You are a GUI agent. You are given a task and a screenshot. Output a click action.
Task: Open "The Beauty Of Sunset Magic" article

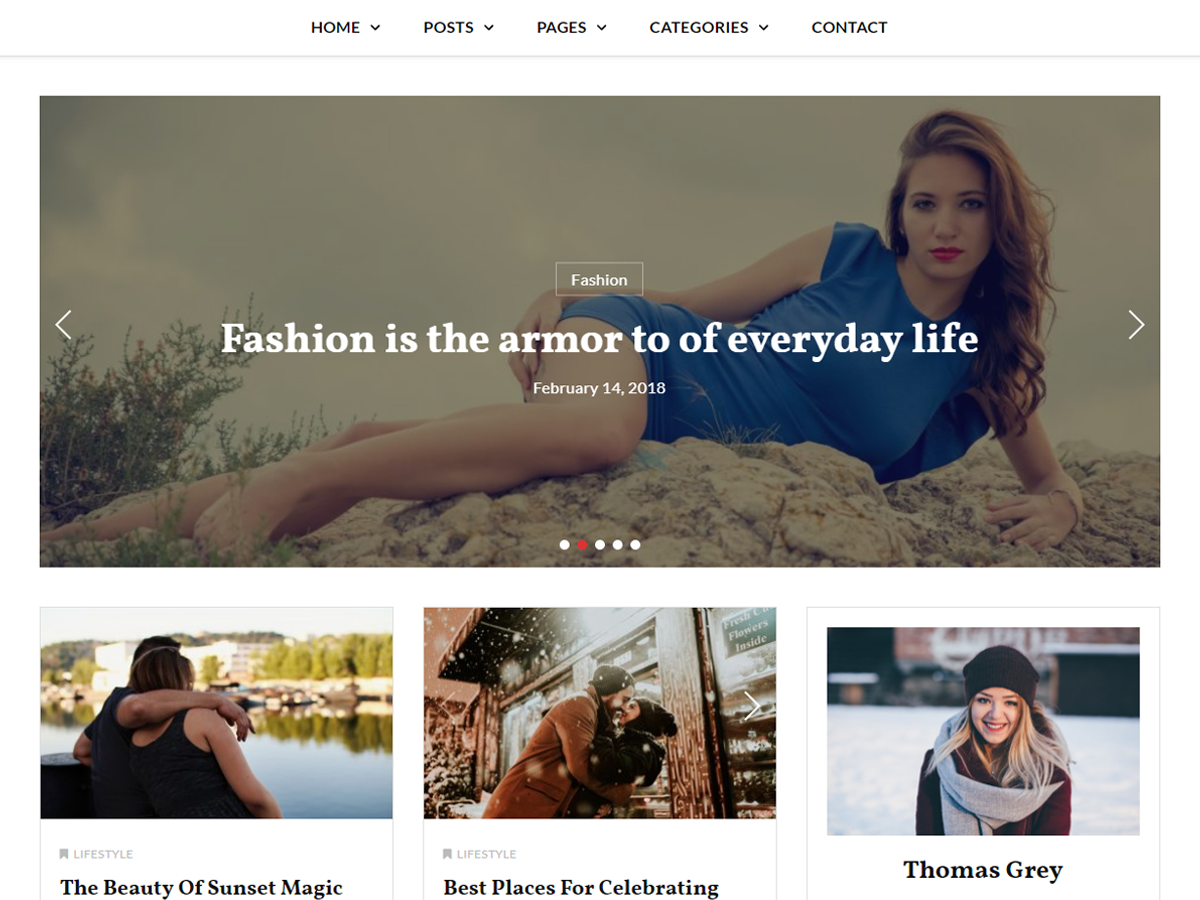point(201,888)
